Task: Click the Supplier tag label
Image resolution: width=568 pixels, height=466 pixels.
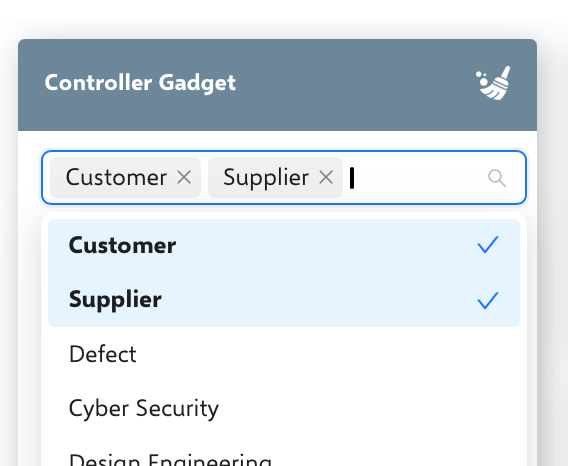Action: pos(266,178)
